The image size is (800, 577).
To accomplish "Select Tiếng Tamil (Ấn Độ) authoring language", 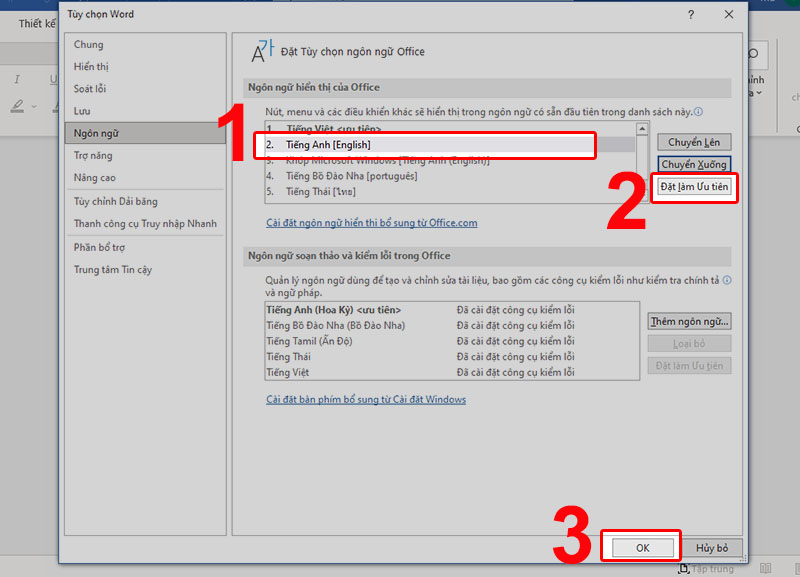I will (x=452, y=341).
